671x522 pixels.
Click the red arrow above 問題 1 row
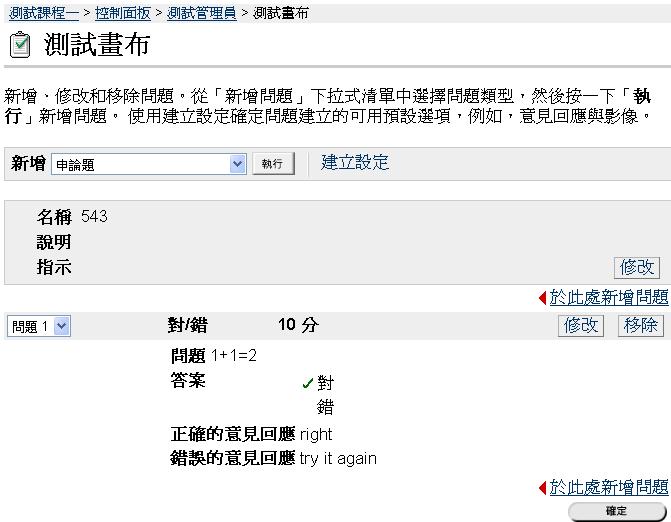click(x=543, y=298)
